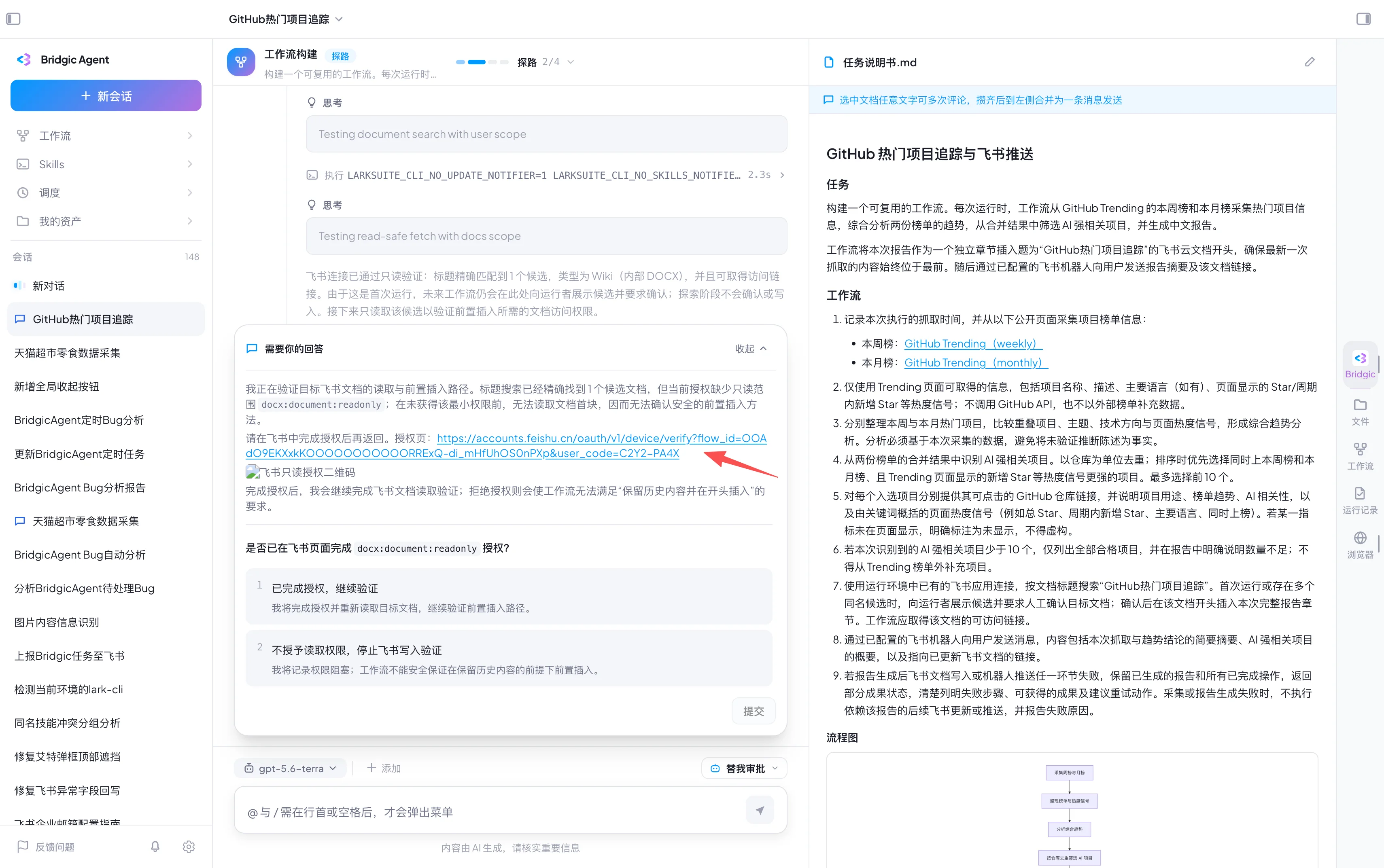Open conversation GitHub热门项目追踪 in sidebar
Viewport: 1384px width, 868px height.
[106, 319]
